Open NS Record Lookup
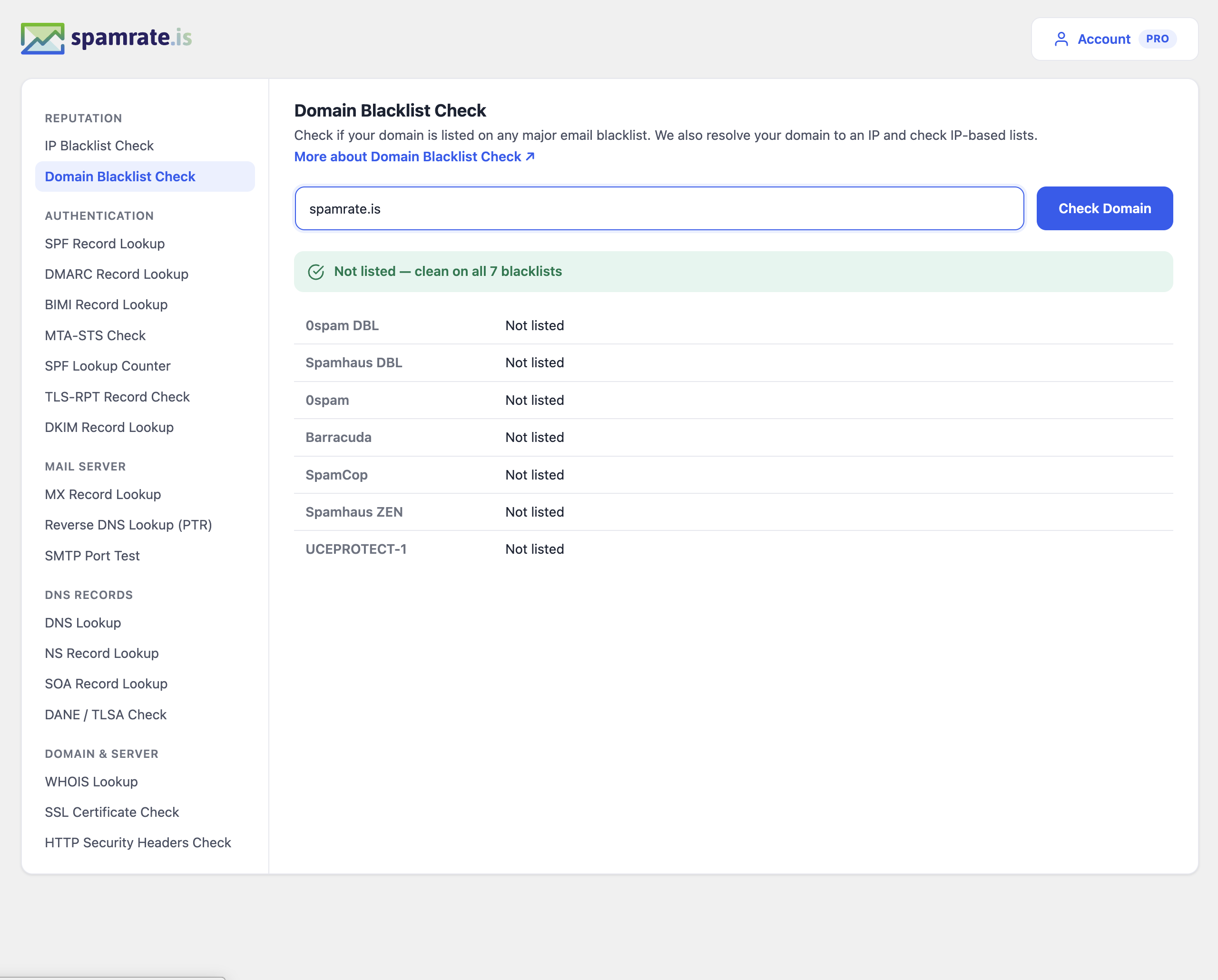 [102, 653]
